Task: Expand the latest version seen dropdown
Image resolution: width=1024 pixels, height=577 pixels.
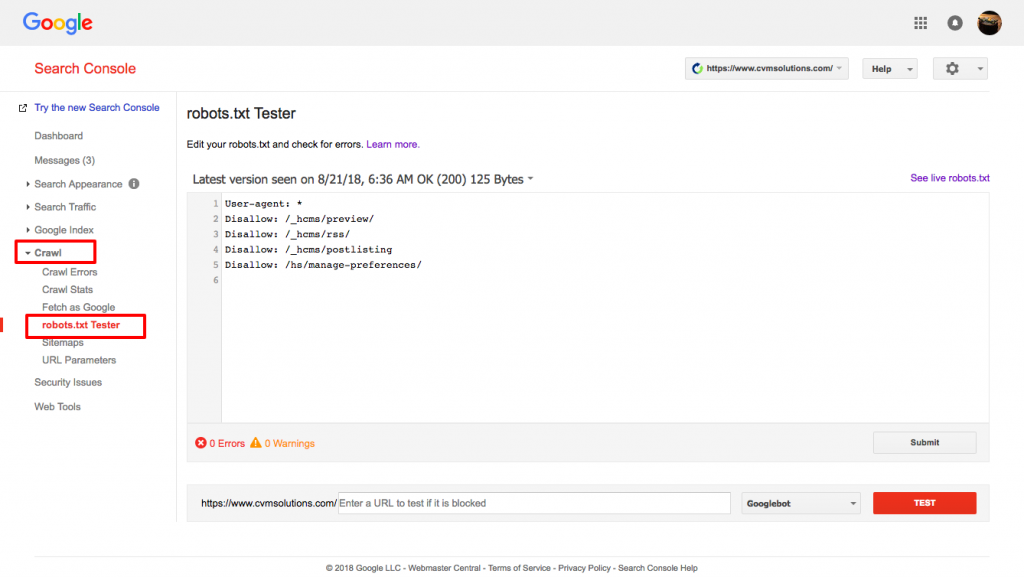Action: tap(530, 180)
